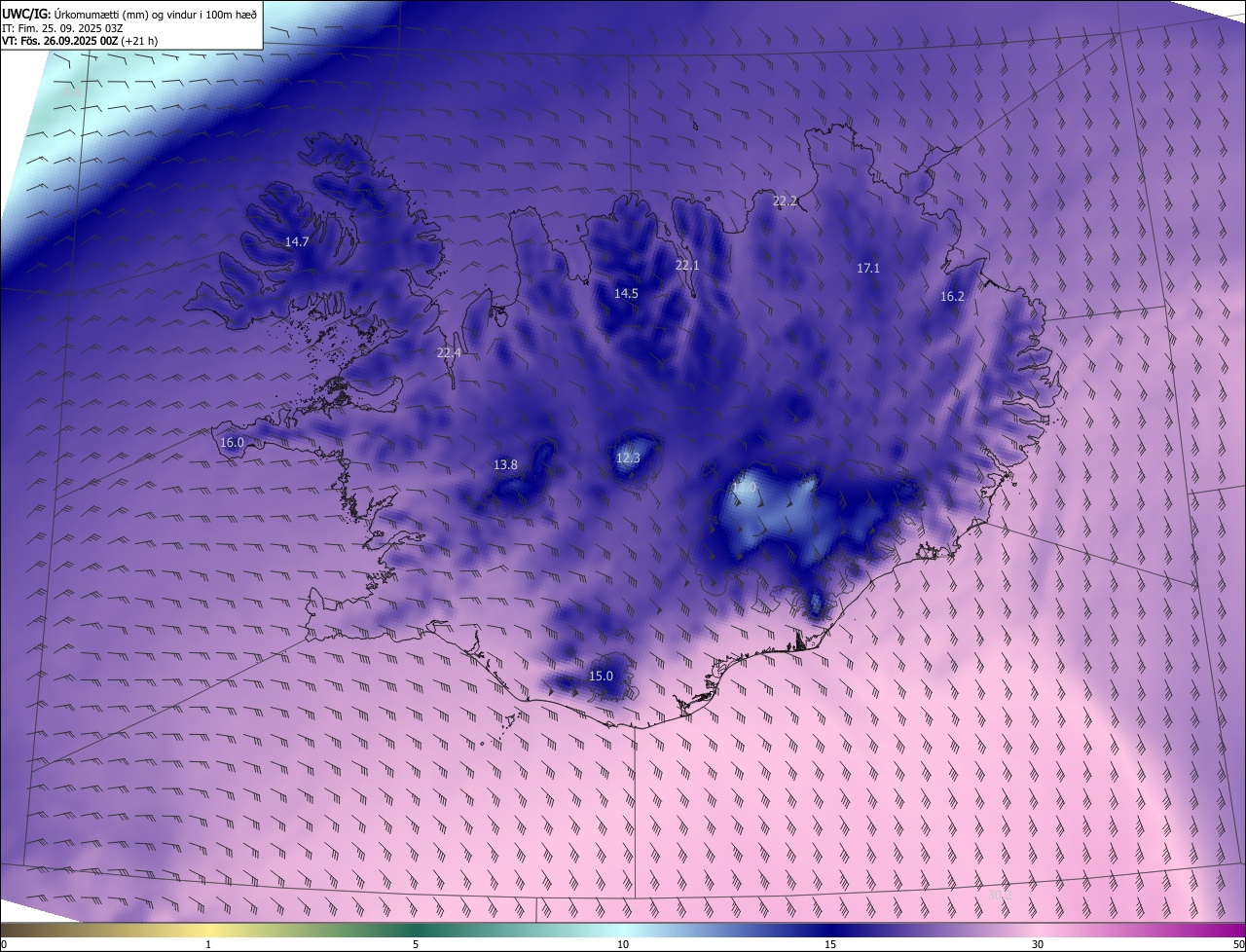Select the 12.3 value on the central glacier

628,458
